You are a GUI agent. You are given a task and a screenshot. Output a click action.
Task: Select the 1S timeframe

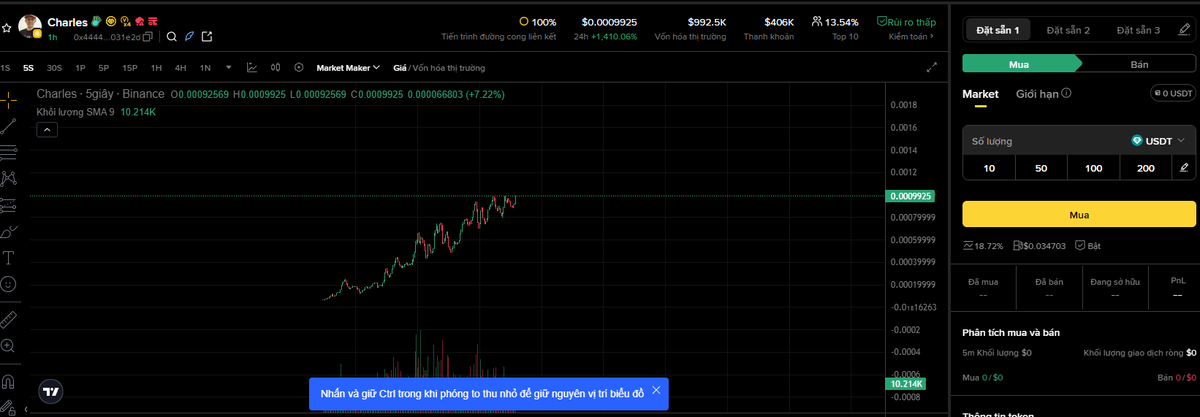[x=5, y=68]
